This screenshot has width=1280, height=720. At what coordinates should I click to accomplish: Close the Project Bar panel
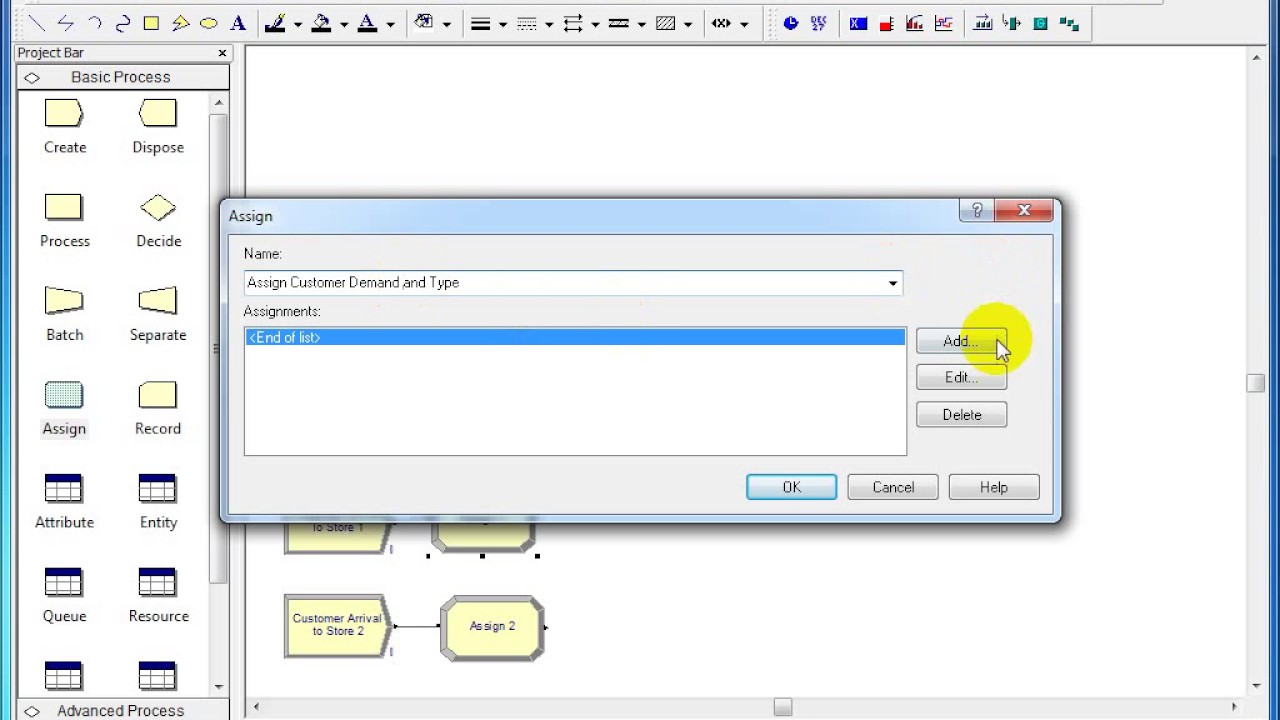pos(222,53)
